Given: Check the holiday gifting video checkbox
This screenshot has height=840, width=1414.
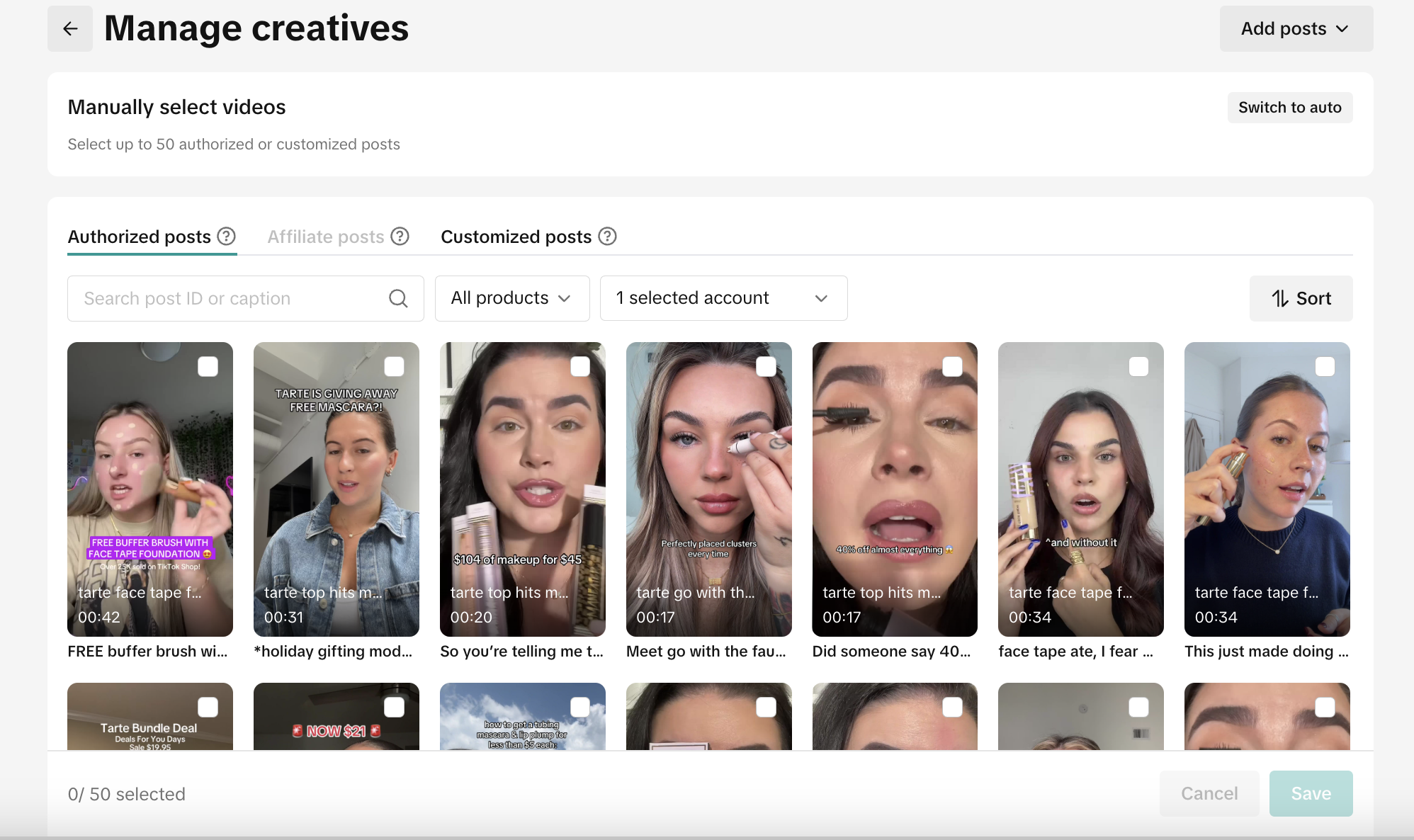Looking at the screenshot, I should coord(394,366).
